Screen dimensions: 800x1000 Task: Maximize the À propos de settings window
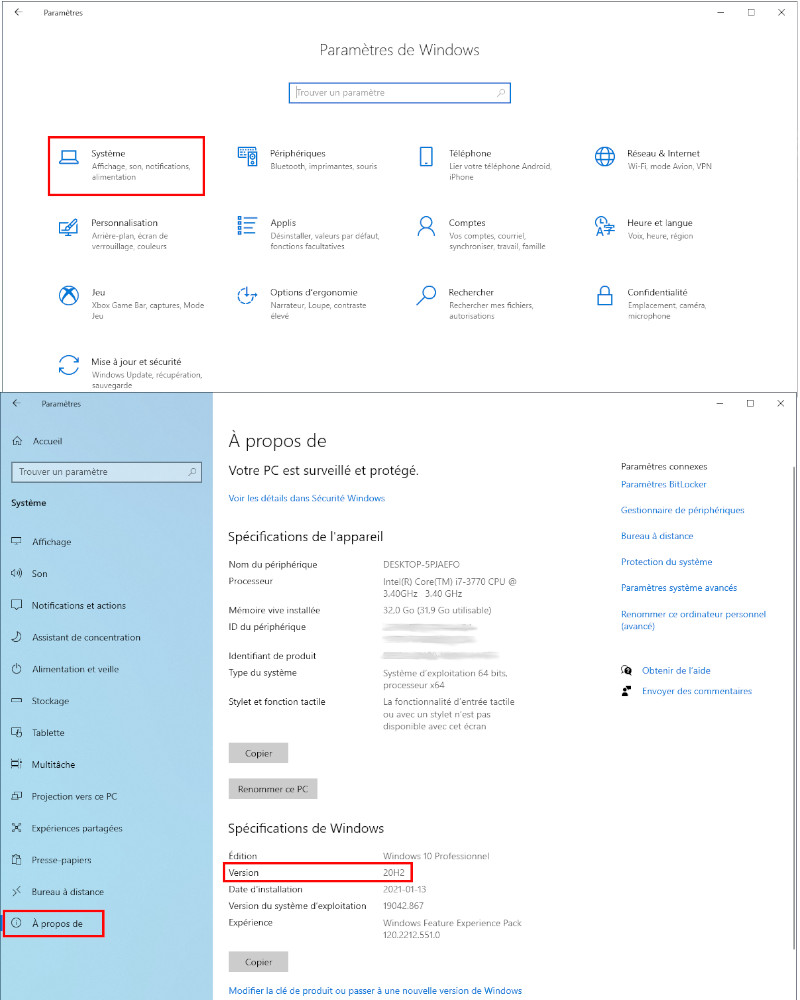[750, 403]
